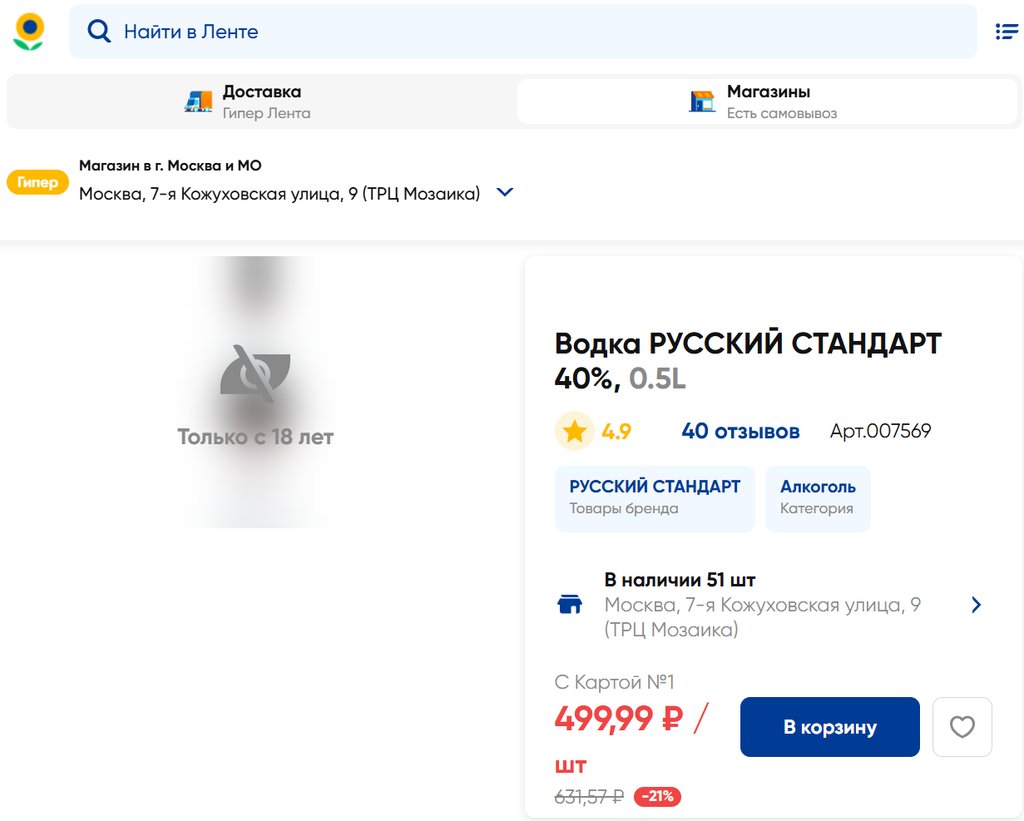Click the Lenta sunflower logo
1024x821 pixels.
[29, 32]
